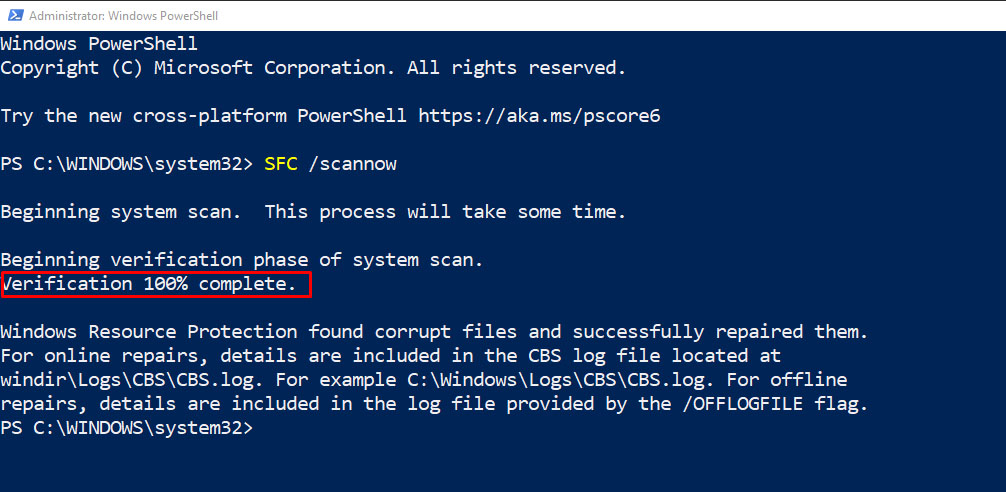Screen dimensions: 1006x492
Task: Click the Windows Resource Protection result line
Action: point(435,331)
